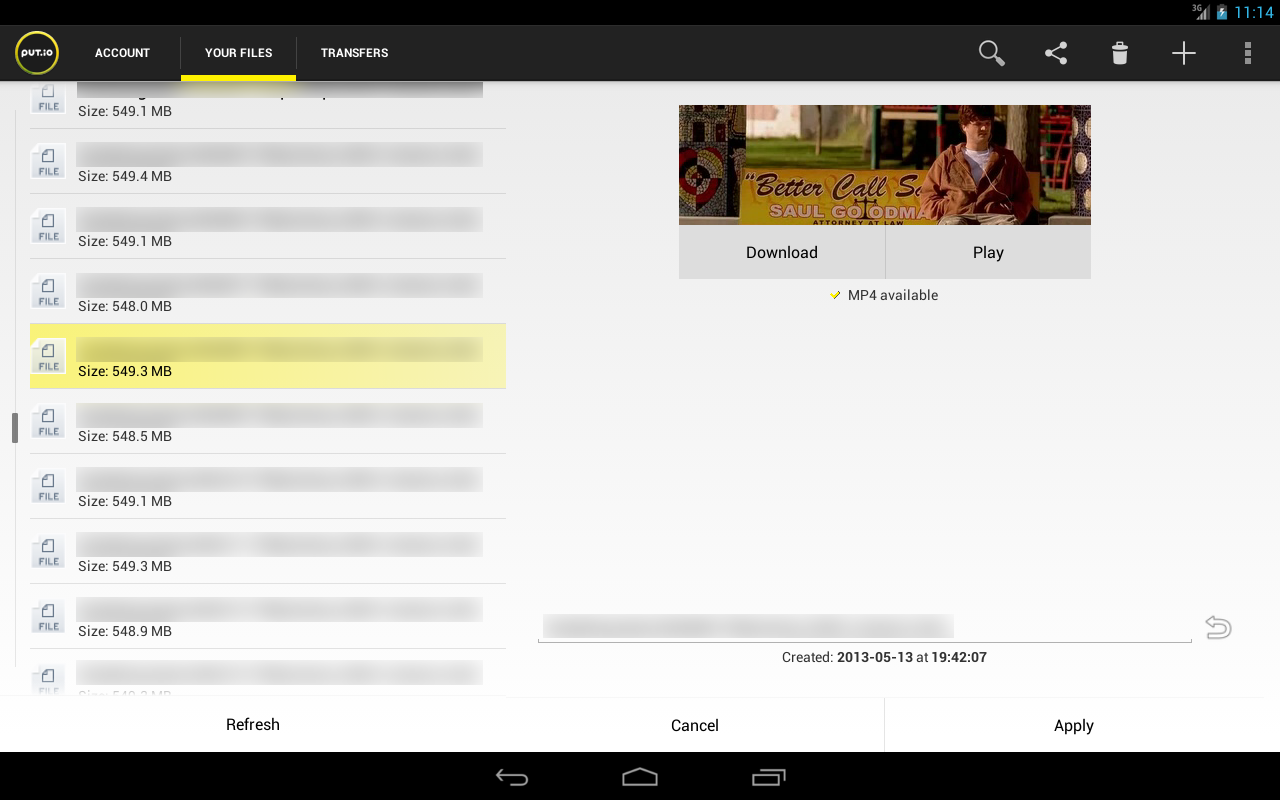
Task: Download the selected video file
Action: pyautogui.click(x=782, y=252)
